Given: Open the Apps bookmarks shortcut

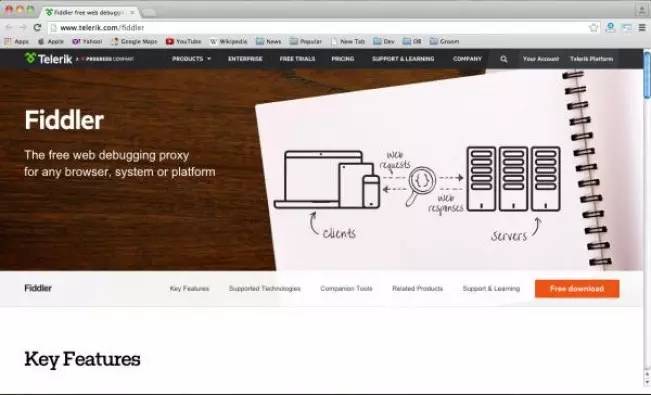Looking at the screenshot, I should (x=17, y=42).
